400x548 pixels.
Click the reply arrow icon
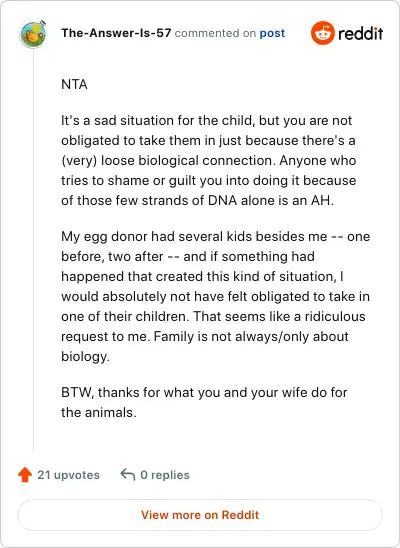coord(128,475)
